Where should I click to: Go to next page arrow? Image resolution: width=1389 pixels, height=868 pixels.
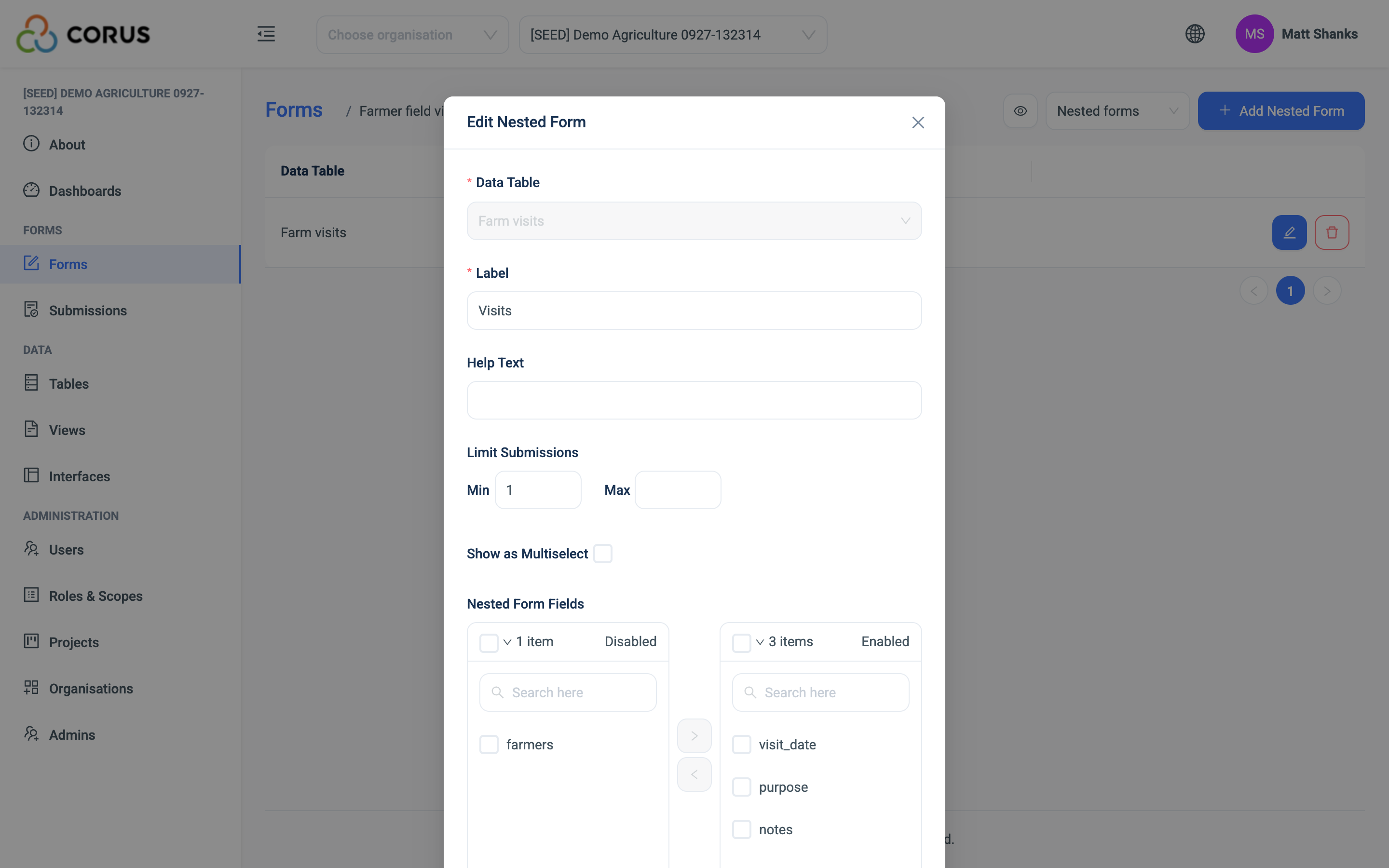(1326, 291)
